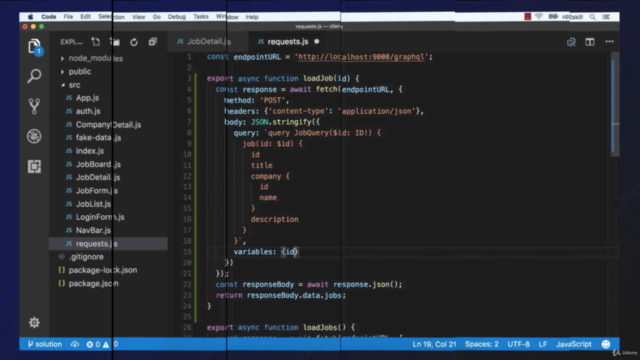Create a new file in Explorer

(x=96, y=42)
